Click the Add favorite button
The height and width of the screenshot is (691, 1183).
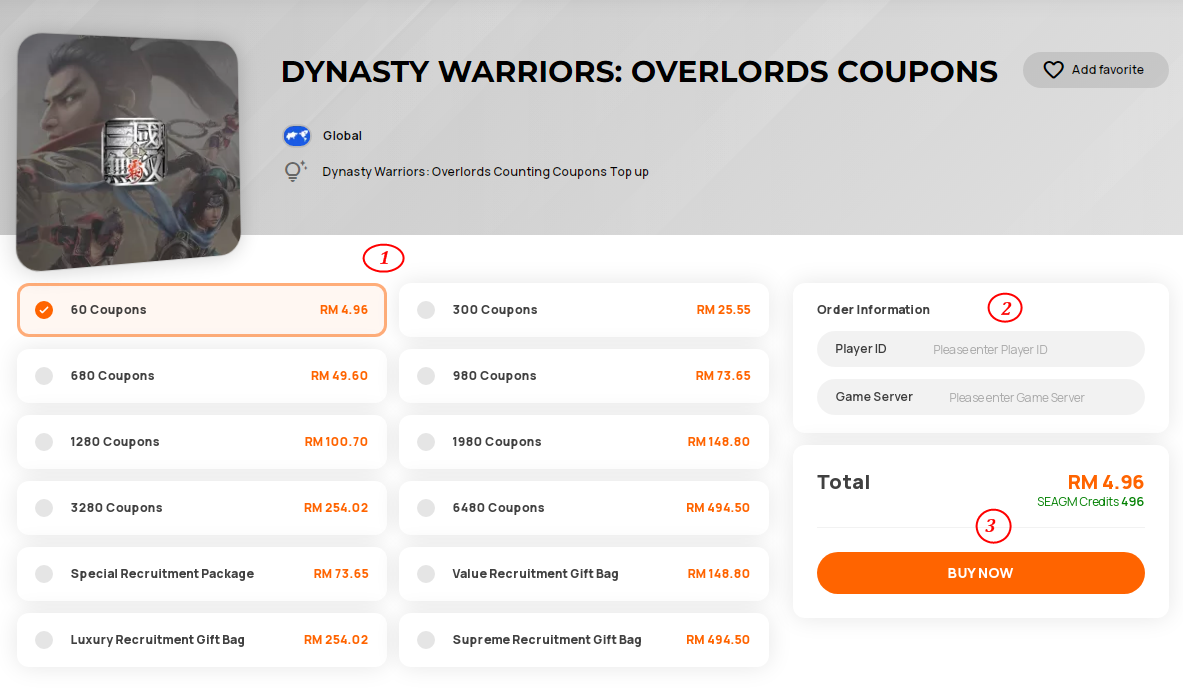(1095, 70)
